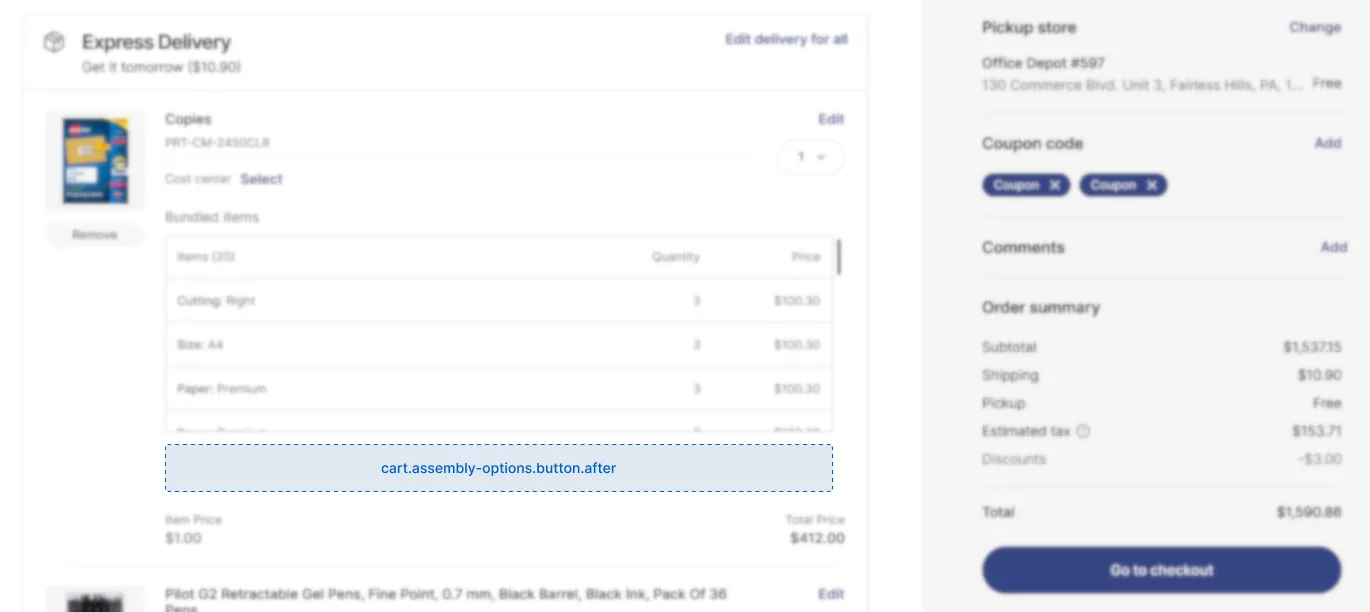
Task: Open the quantity dropdown for Copies
Action: 811,157
